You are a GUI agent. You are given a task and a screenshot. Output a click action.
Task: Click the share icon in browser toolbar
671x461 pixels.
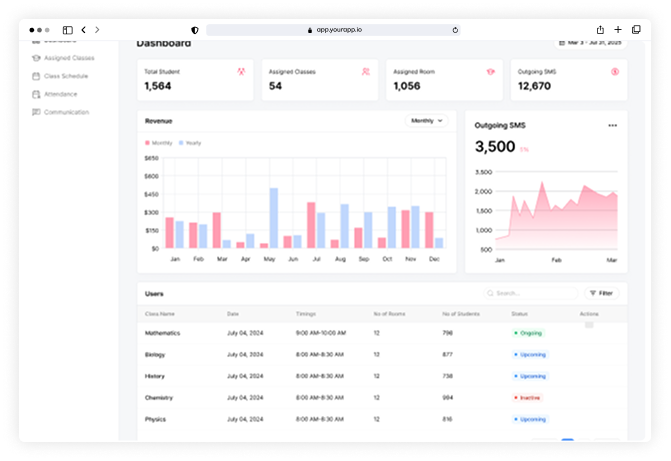tap(600, 30)
